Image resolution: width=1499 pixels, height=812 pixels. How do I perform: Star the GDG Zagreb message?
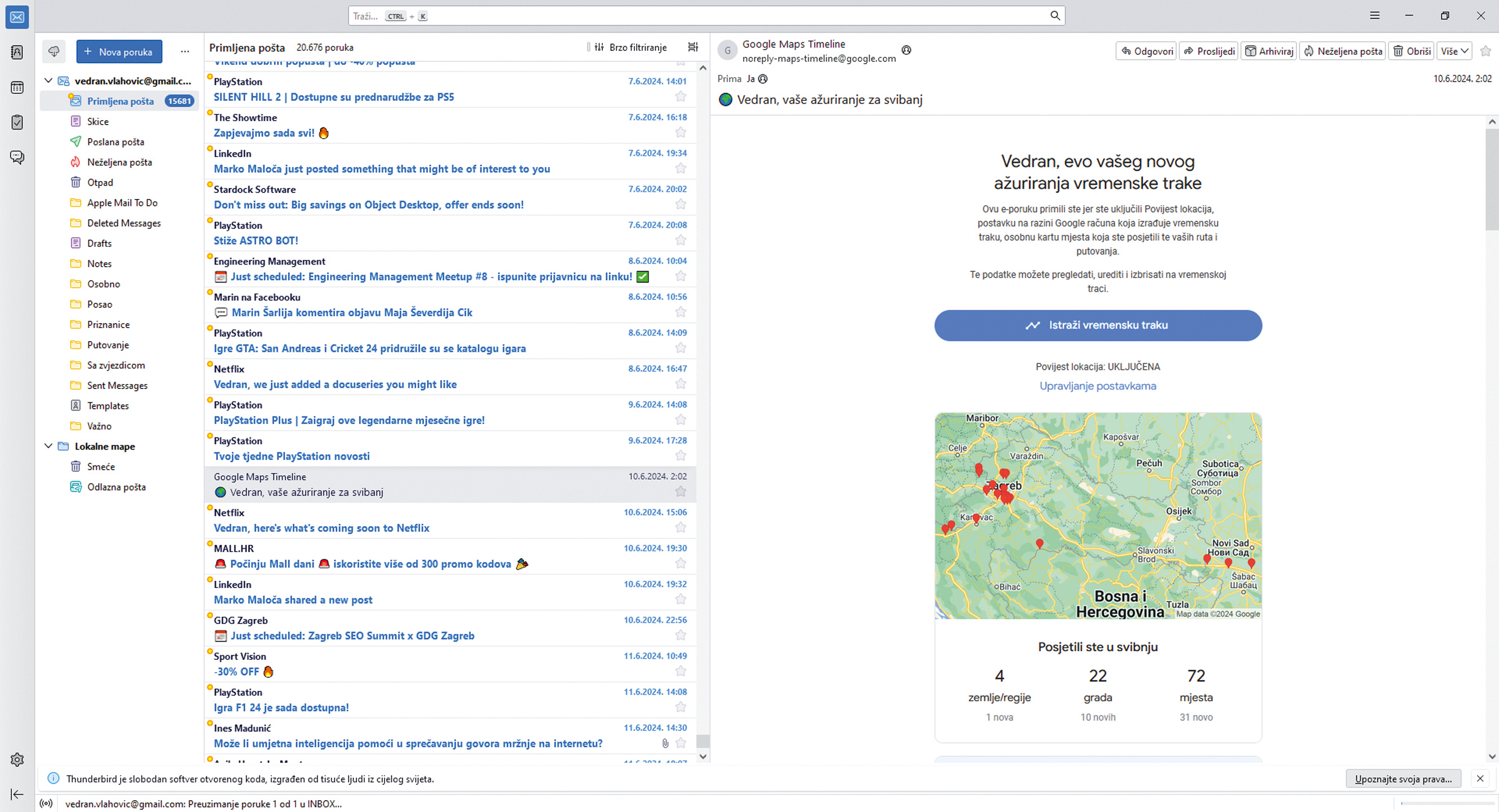[680, 635]
